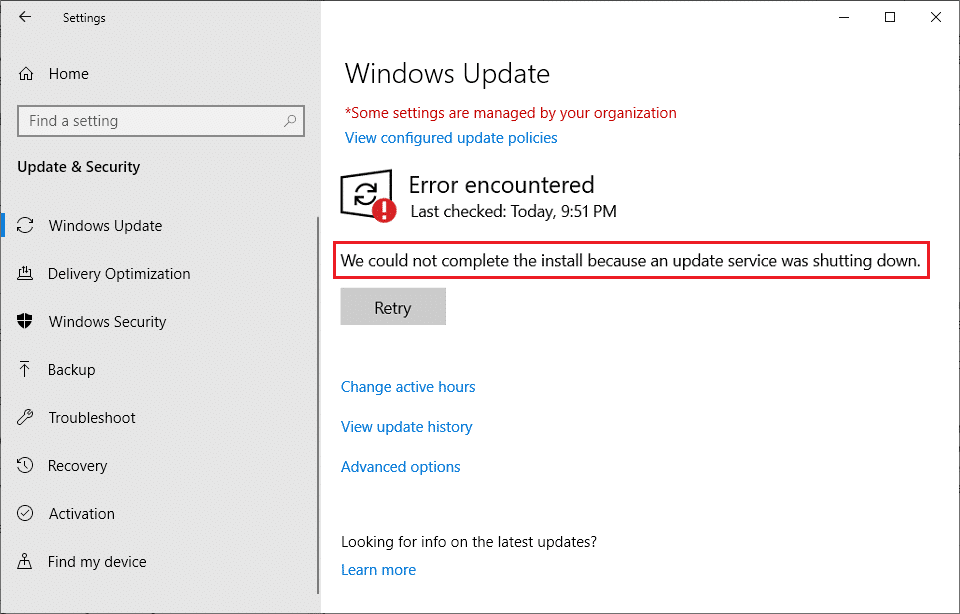Click the Backup arrow icon
This screenshot has width=960, height=614.
(x=27, y=370)
